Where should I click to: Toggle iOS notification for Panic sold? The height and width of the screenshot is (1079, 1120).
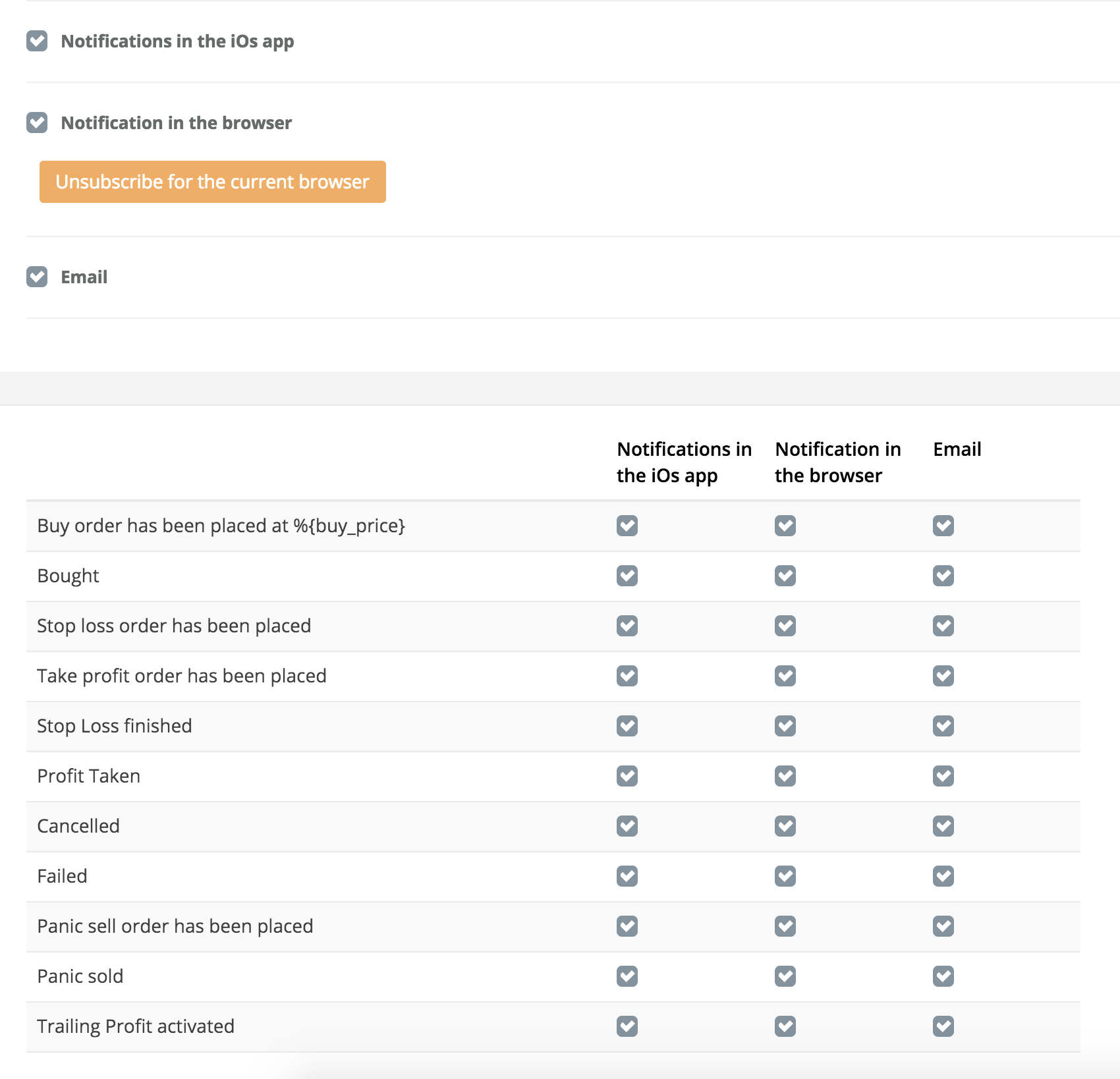[627, 976]
